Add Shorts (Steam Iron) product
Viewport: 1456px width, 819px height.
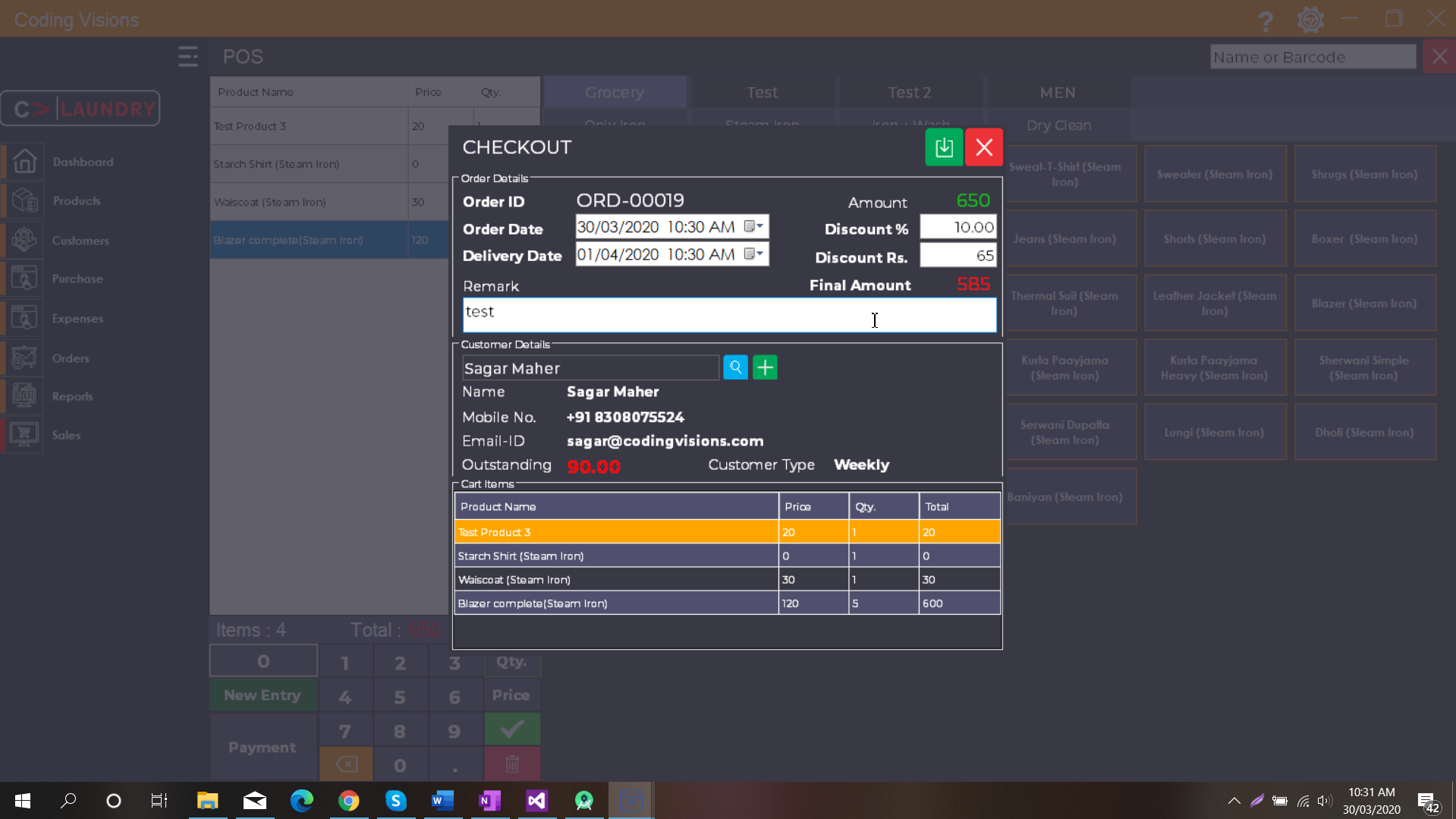point(1215,238)
